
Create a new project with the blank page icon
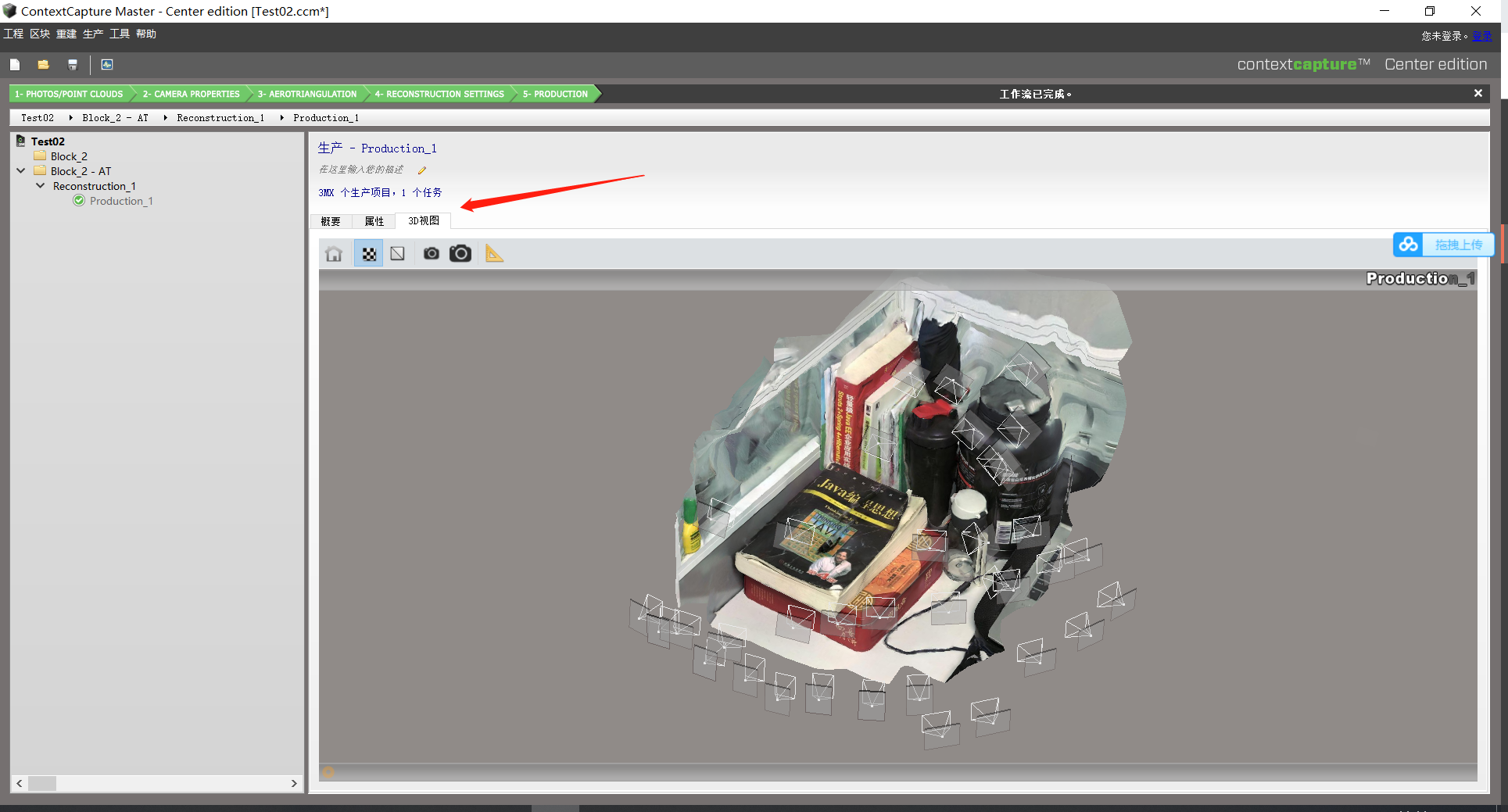pos(15,65)
